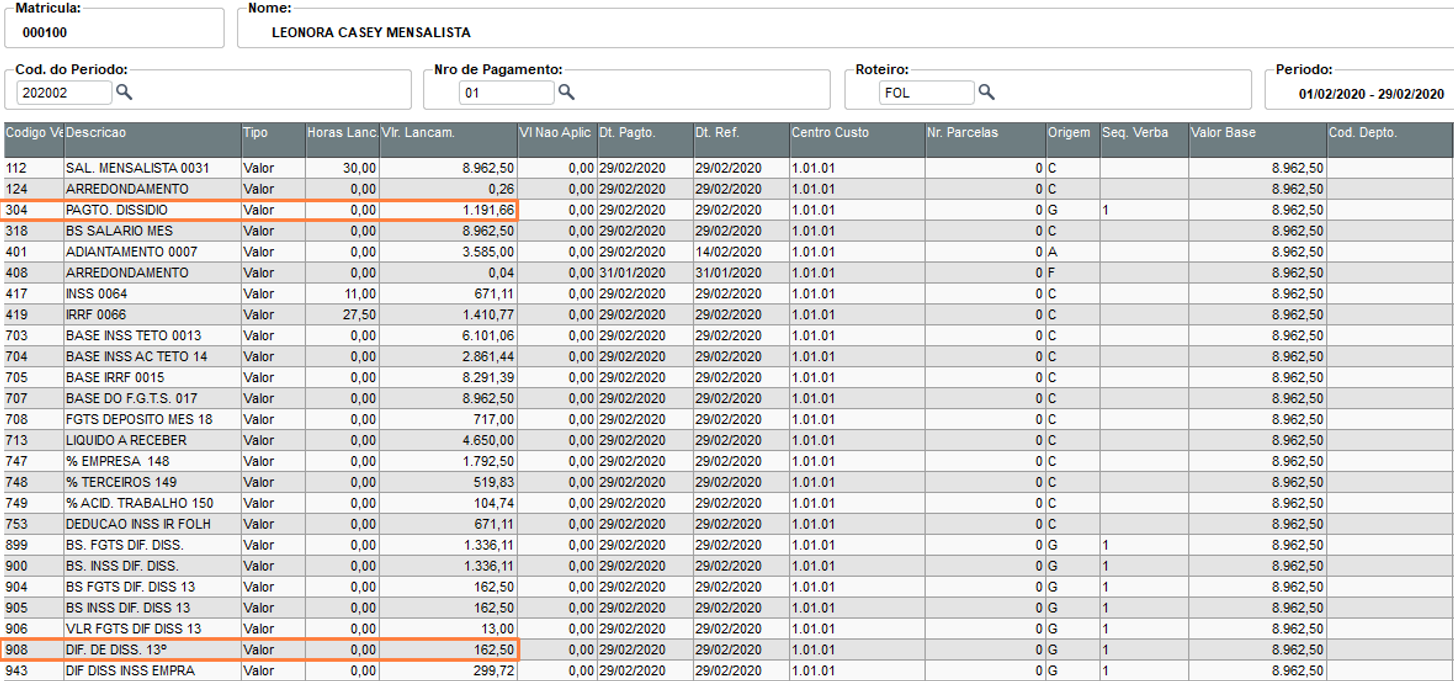Select the PAGTO. DISSIDIO row description
1454x681 pixels.
[117, 210]
